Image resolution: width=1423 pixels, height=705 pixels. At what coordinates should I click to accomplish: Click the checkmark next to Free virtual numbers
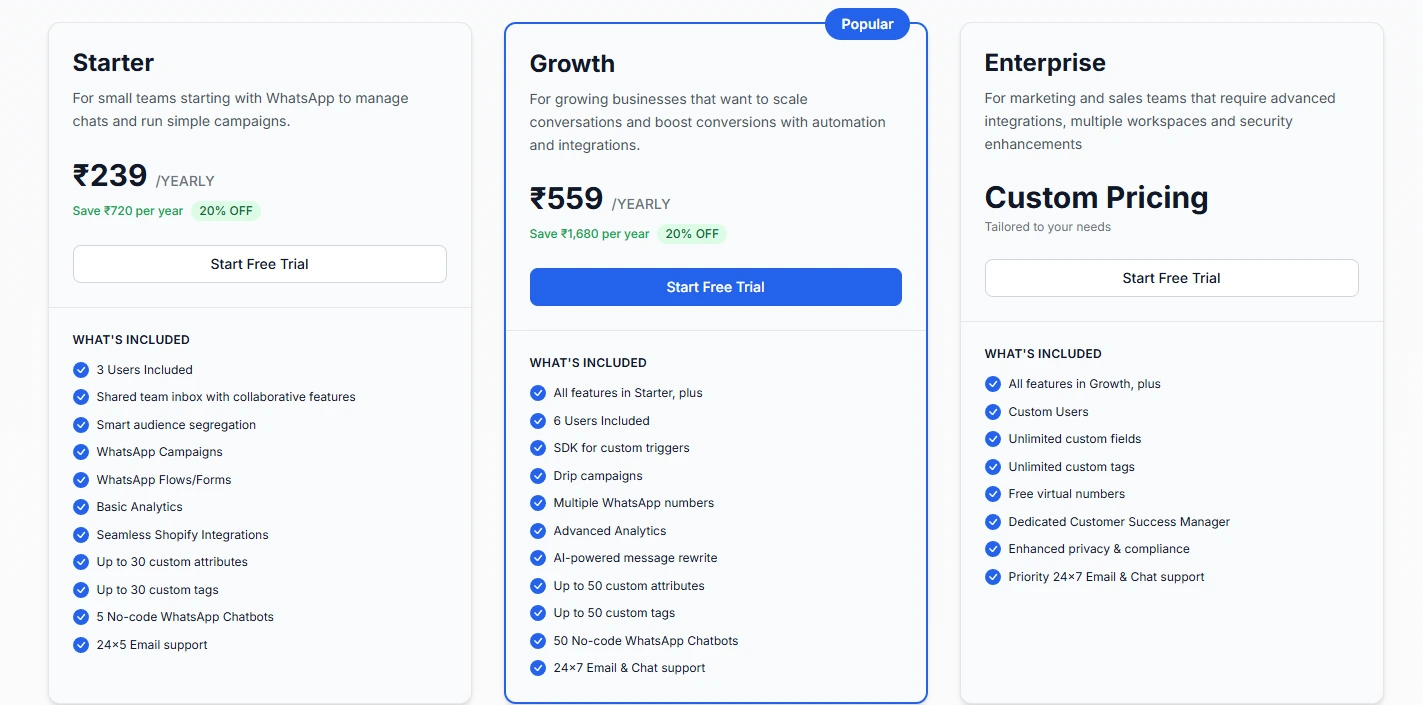tap(992, 494)
